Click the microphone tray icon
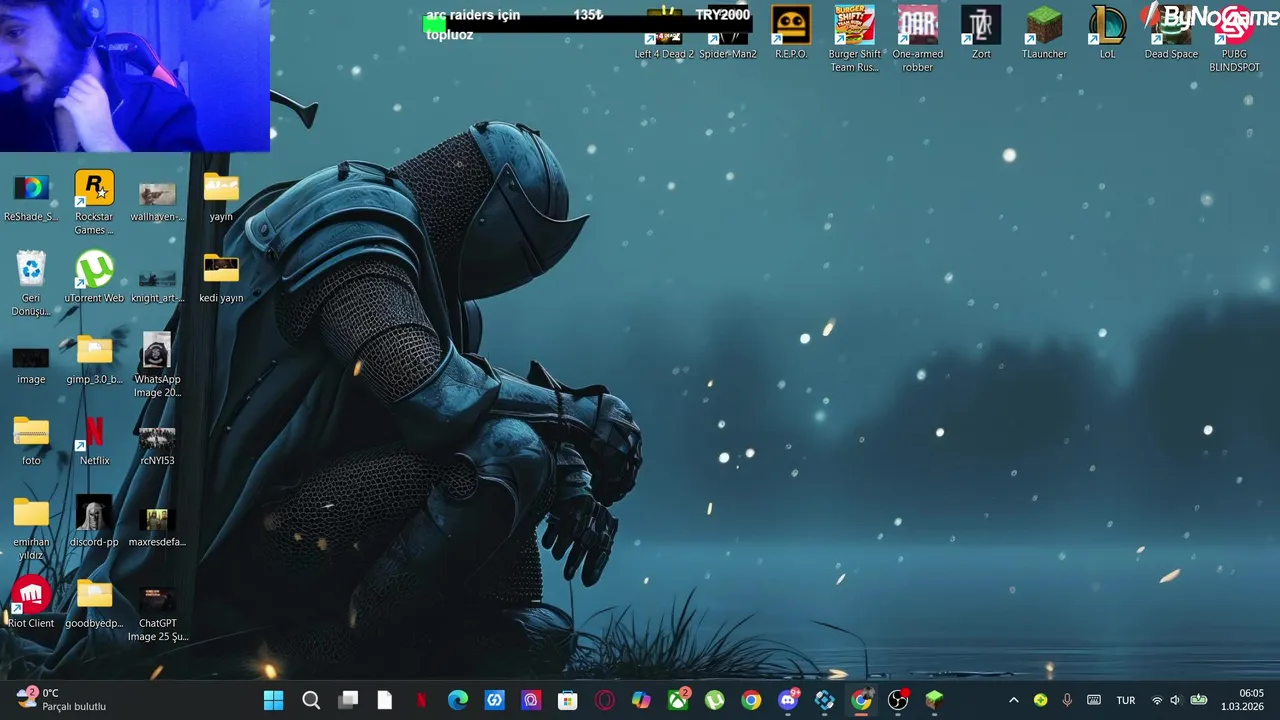 [1067, 700]
